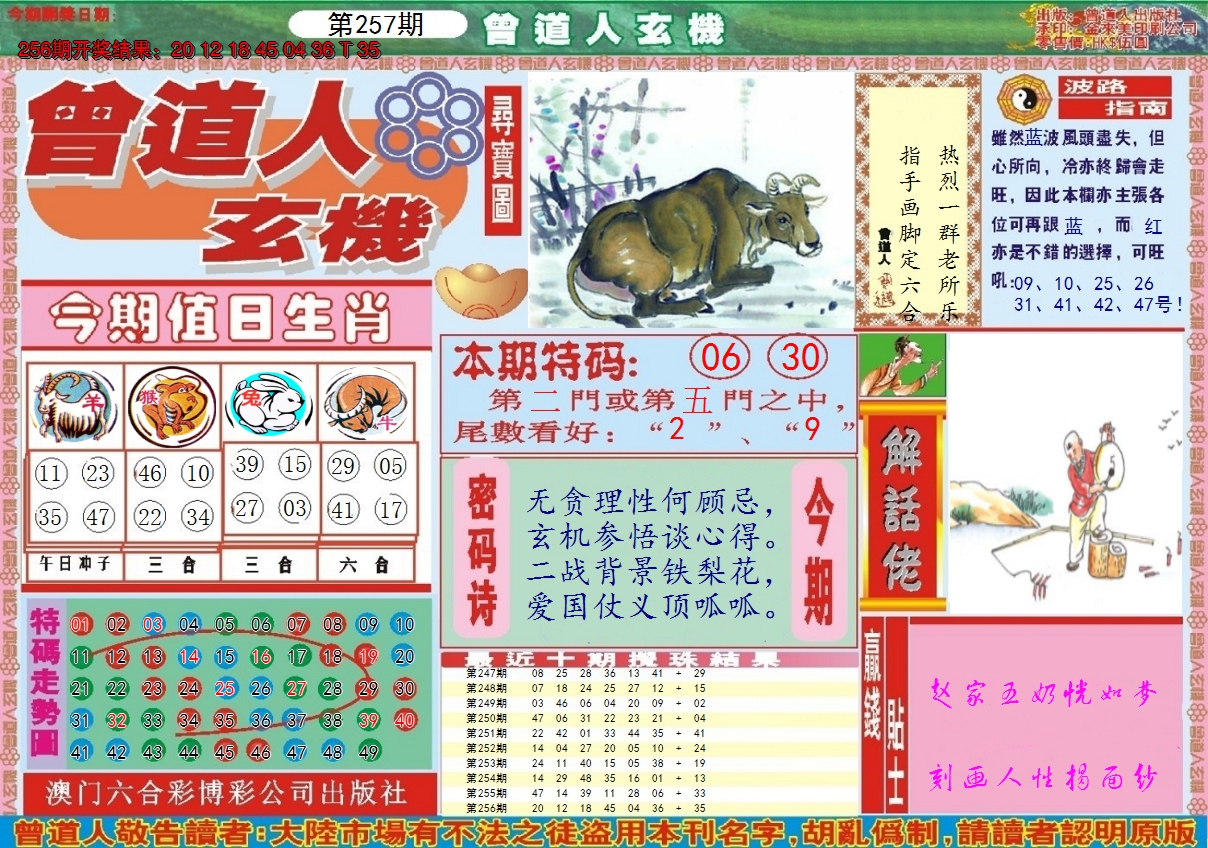Click circled number 15 under the rabbit
This screenshot has height=848, width=1208.
294,464
